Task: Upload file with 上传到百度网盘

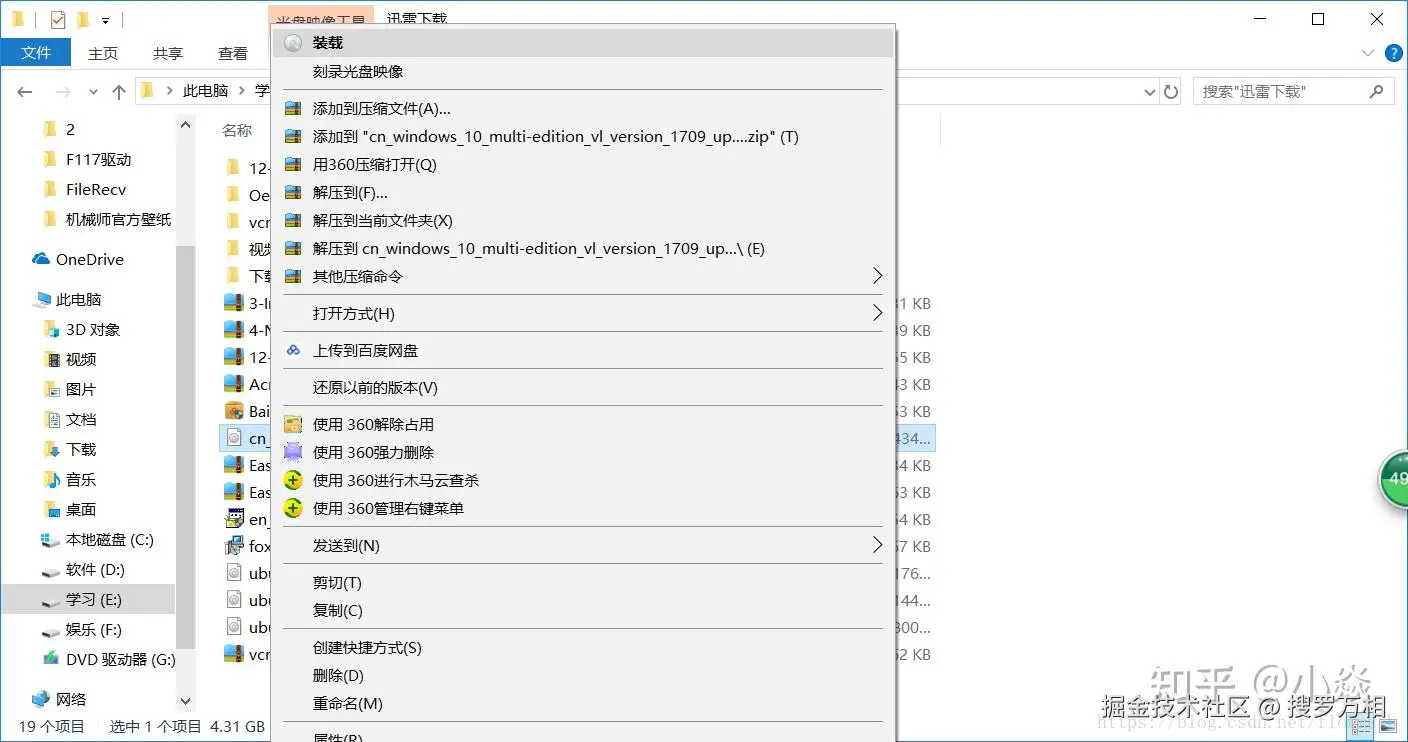Action: [584, 351]
